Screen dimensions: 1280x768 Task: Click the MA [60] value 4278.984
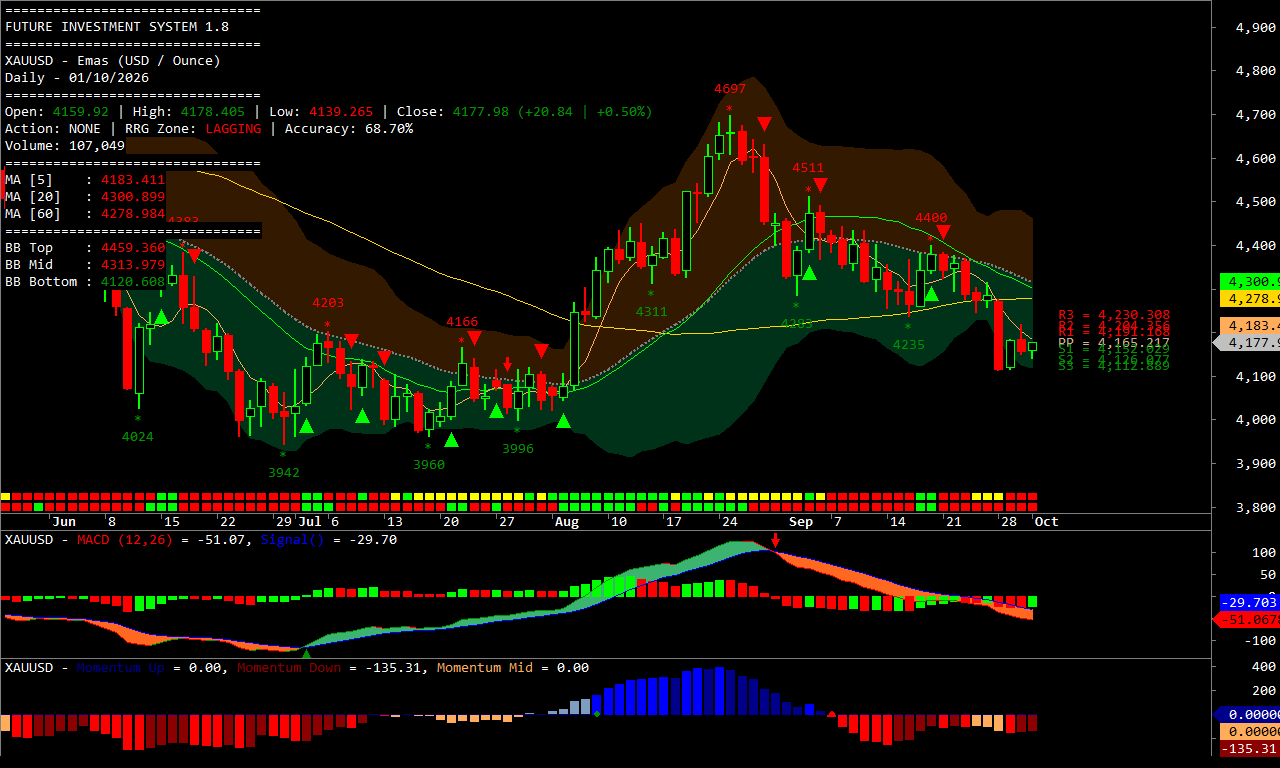click(133, 214)
